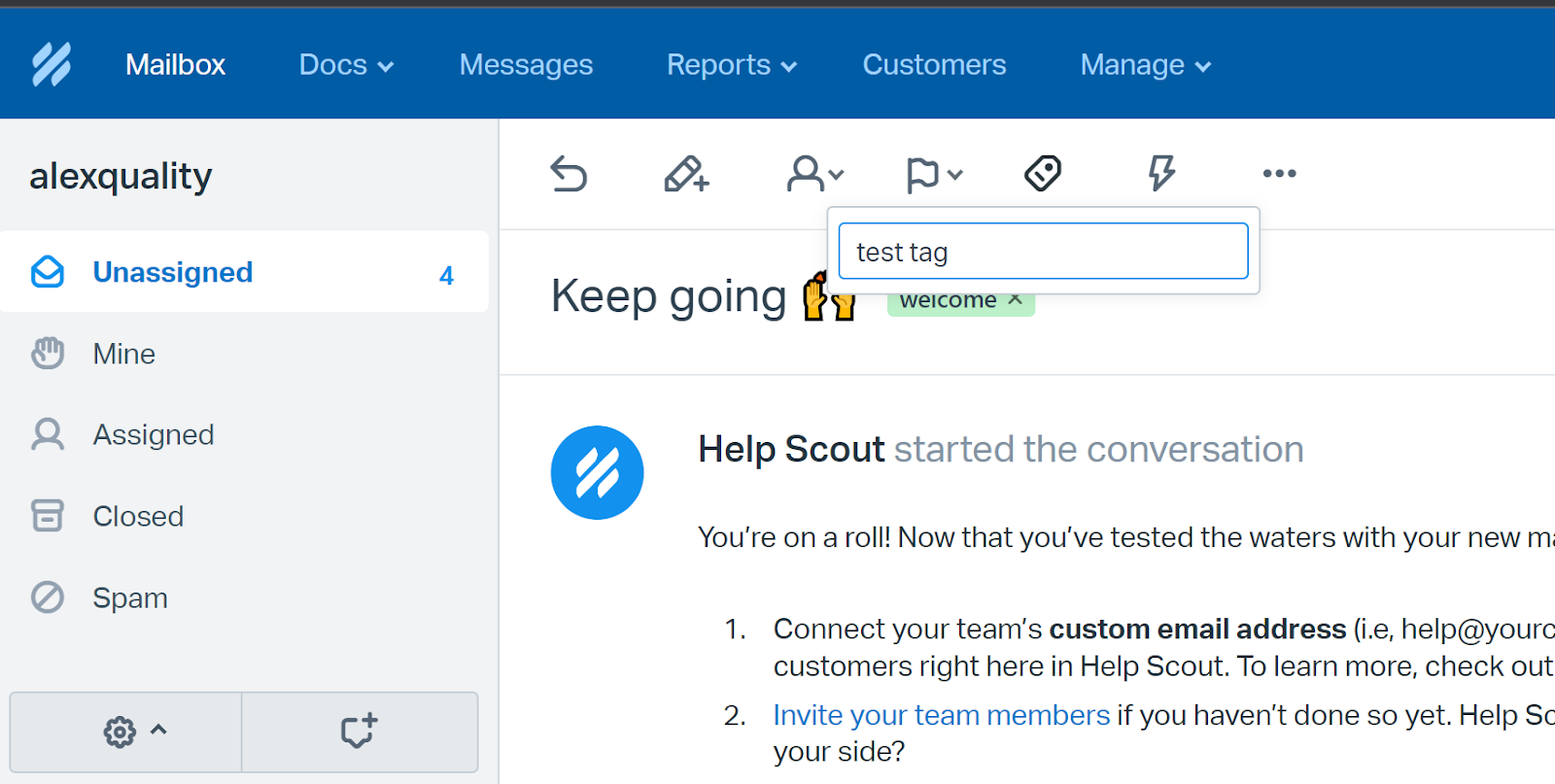Click the new conversation icon in sidebar footer

tap(360, 732)
